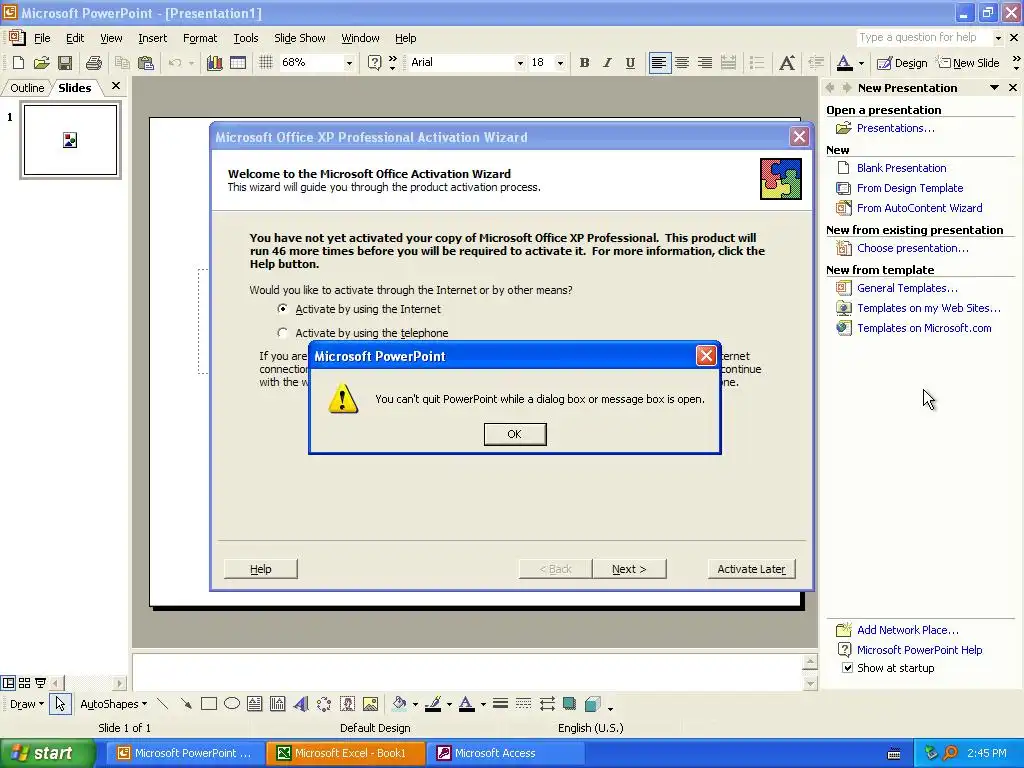
Task: Click the Bullets list toolbar icon
Action: pos(757,63)
